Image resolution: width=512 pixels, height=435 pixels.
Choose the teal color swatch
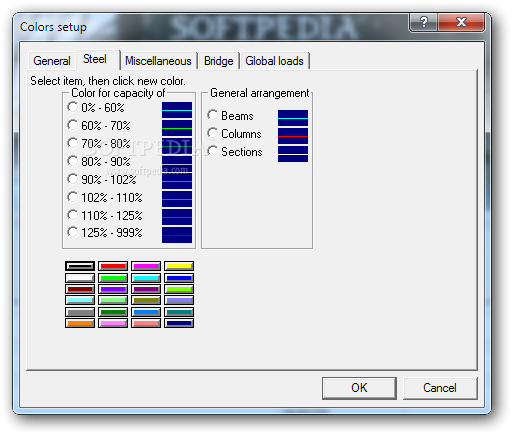pos(179,312)
